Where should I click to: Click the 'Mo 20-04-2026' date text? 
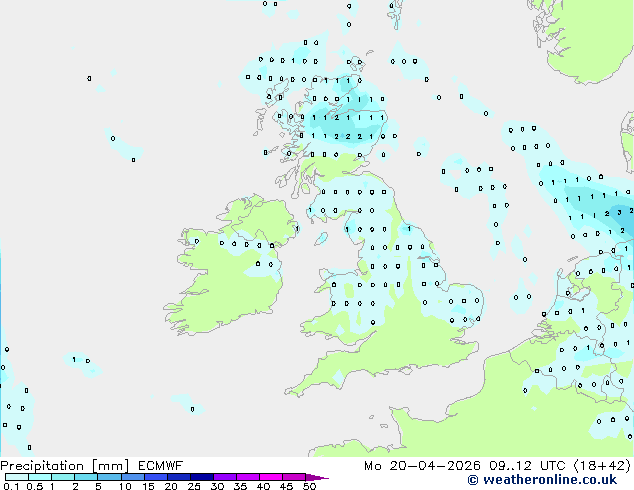(x=422, y=466)
